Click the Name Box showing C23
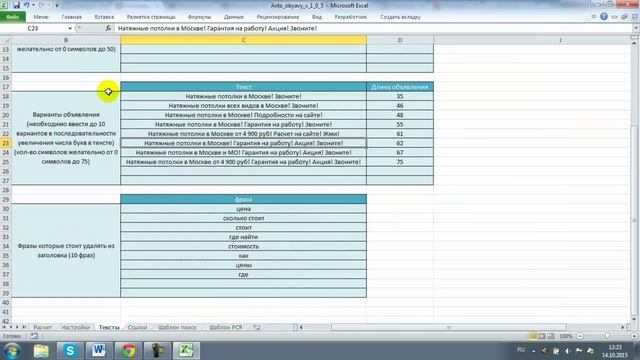Image resolution: width=640 pixels, height=360 pixels. 33,28
